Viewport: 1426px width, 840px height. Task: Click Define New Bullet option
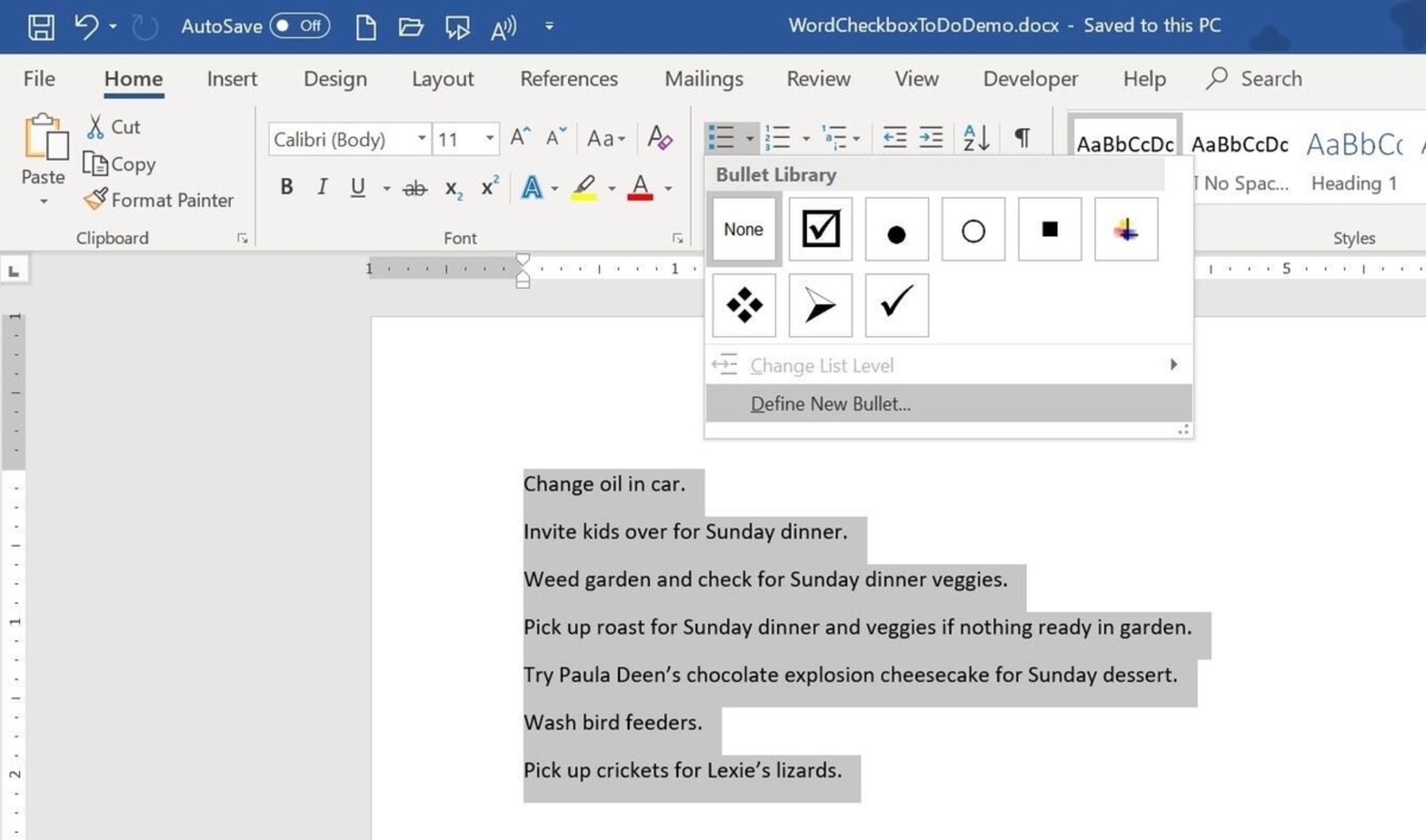829,403
